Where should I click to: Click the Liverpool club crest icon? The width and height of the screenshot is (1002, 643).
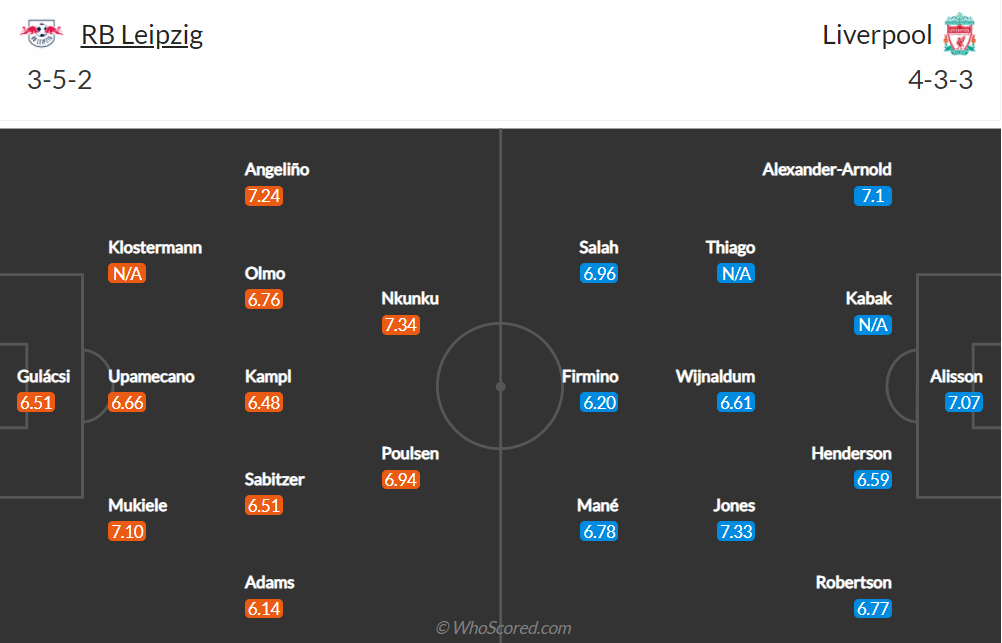tap(959, 33)
